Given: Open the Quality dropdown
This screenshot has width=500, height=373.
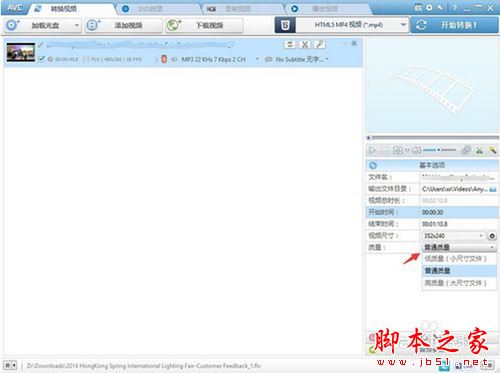Looking at the screenshot, I should click(459, 247).
